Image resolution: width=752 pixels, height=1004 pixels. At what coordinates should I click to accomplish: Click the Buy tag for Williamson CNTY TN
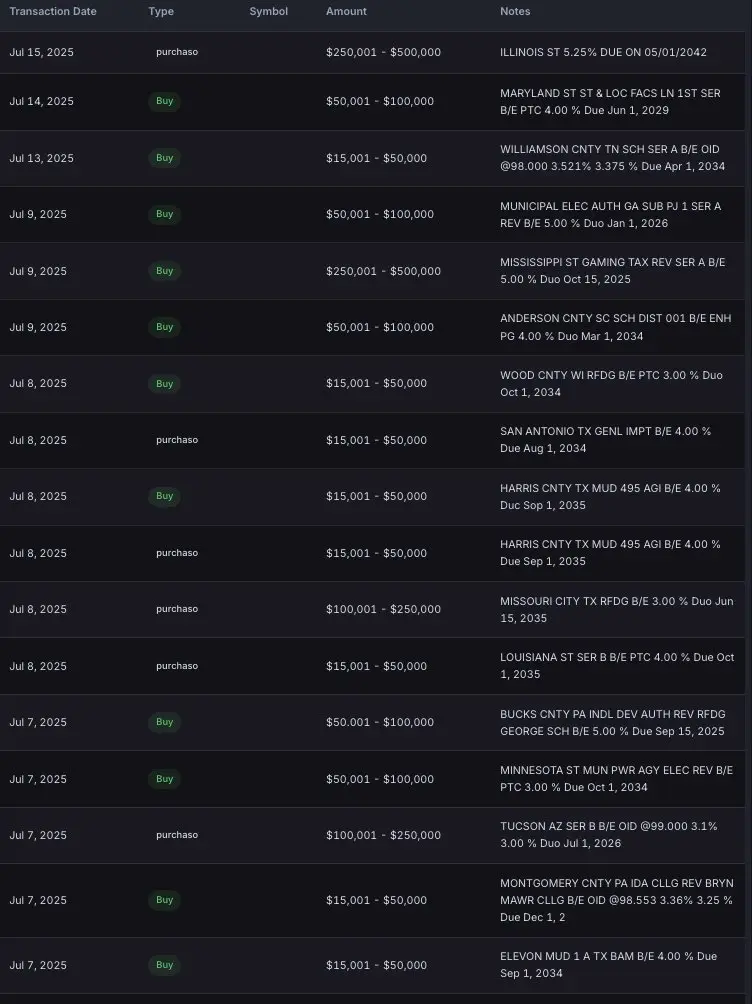165,158
